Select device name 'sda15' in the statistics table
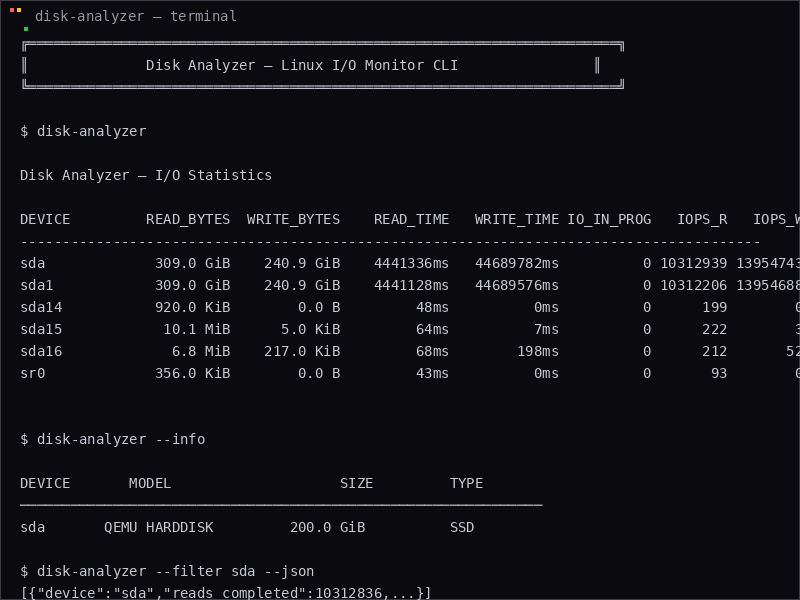This screenshot has height=600, width=800. (x=41, y=330)
